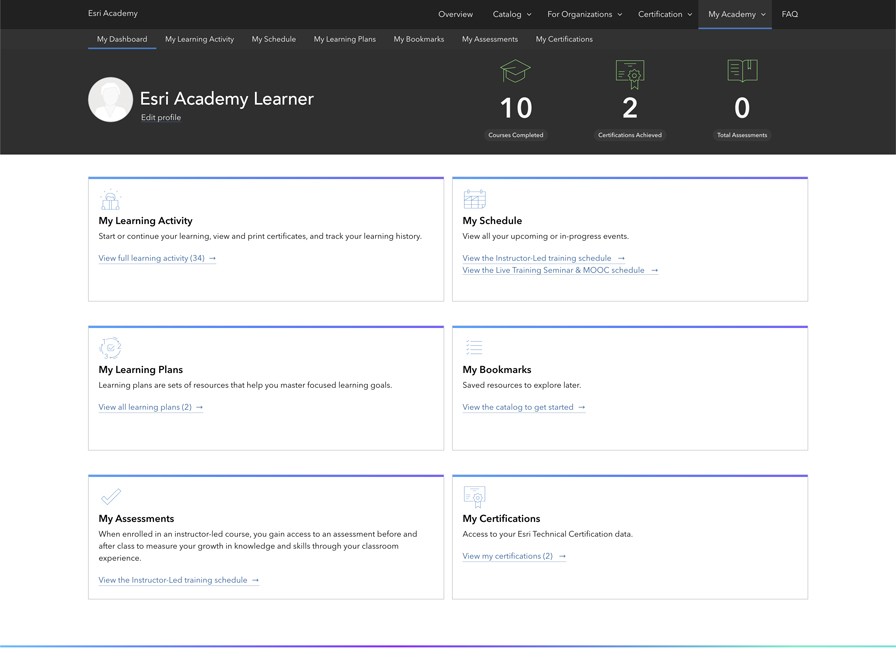Click the learner profile avatar picture
This screenshot has height=648, width=896.
point(110,99)
